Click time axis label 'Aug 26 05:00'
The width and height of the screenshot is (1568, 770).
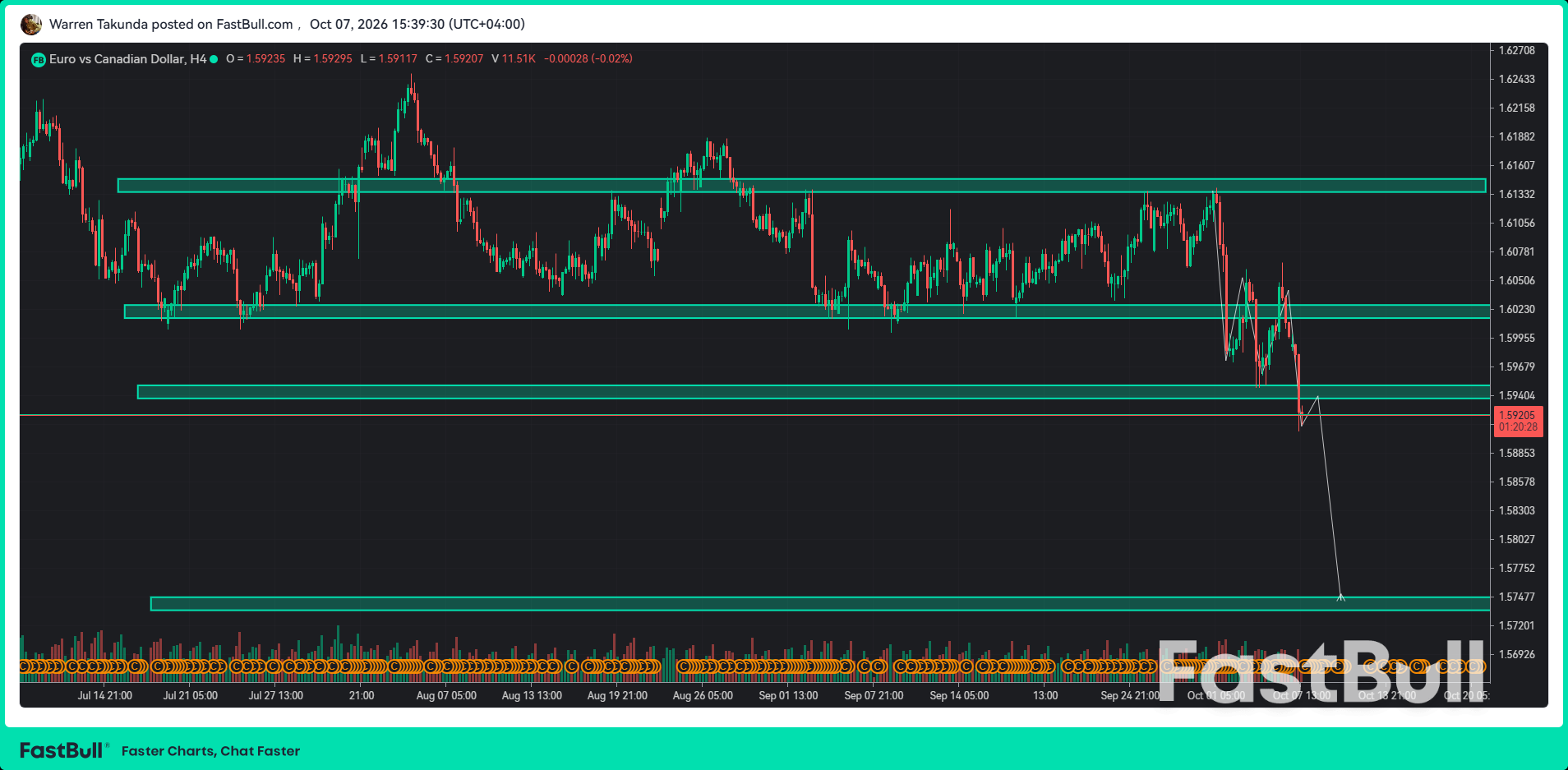point(703,695)
